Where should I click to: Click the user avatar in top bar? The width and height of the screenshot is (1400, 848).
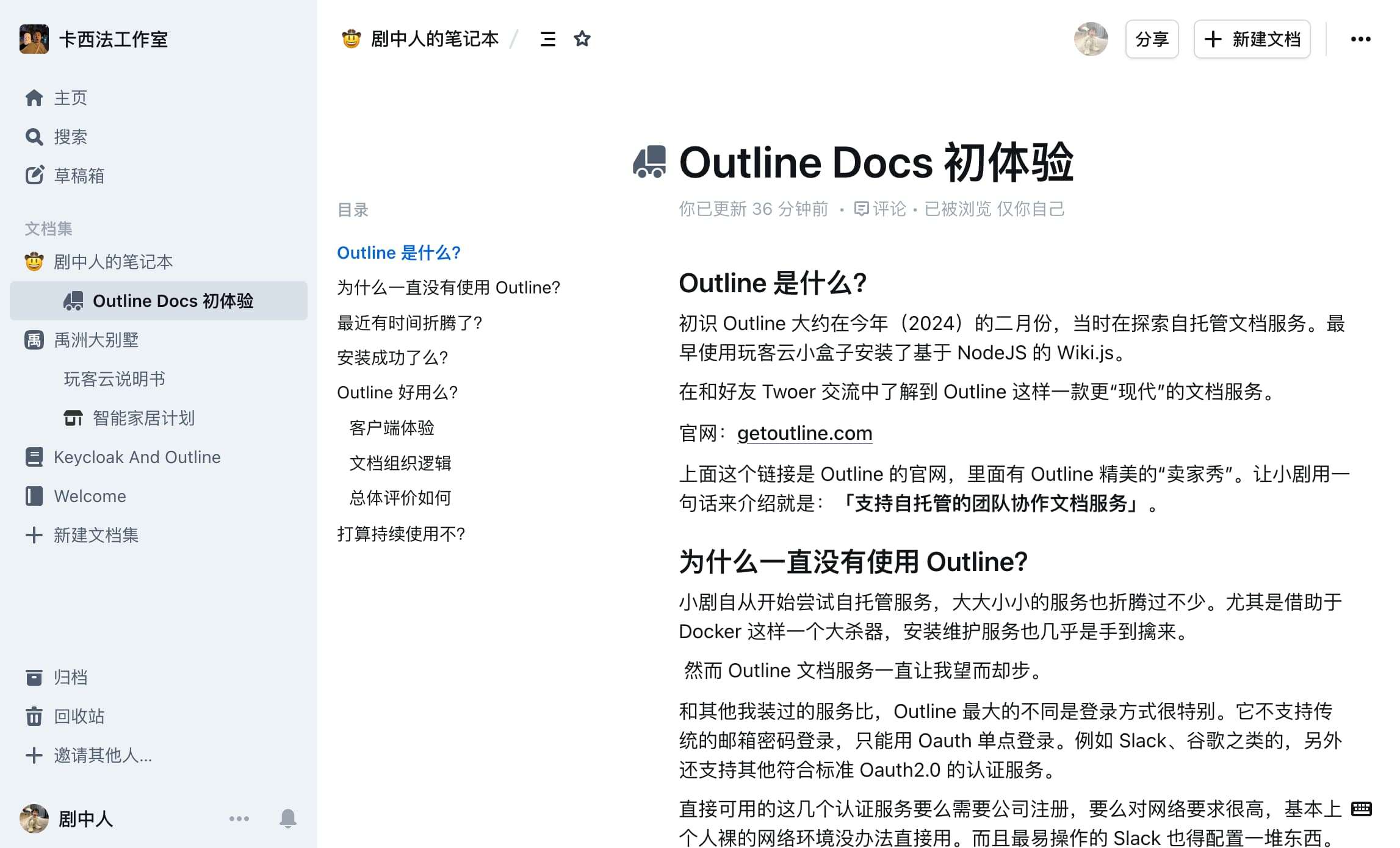click(x=1091, y=39)
